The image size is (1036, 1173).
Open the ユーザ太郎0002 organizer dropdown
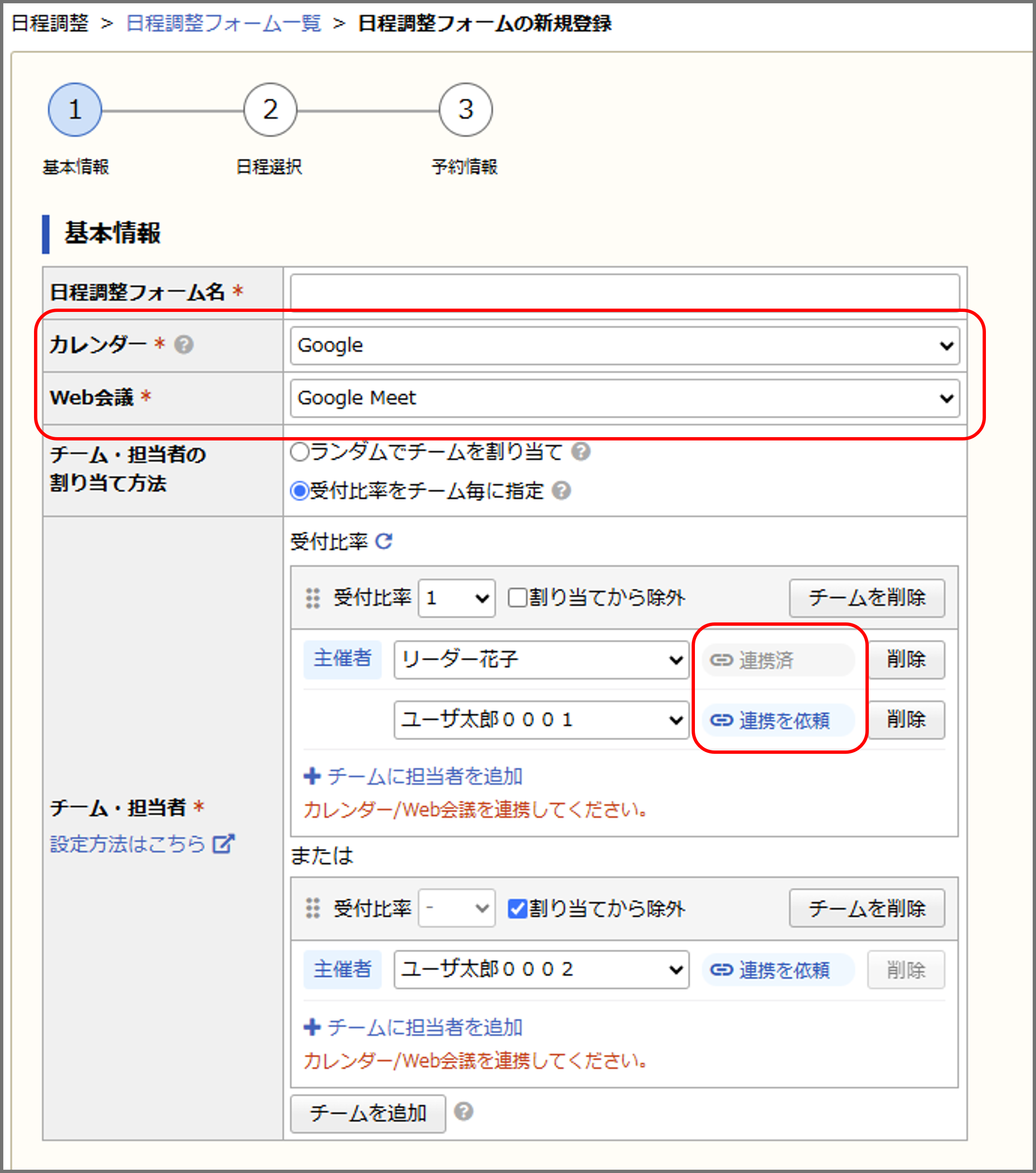541,970
